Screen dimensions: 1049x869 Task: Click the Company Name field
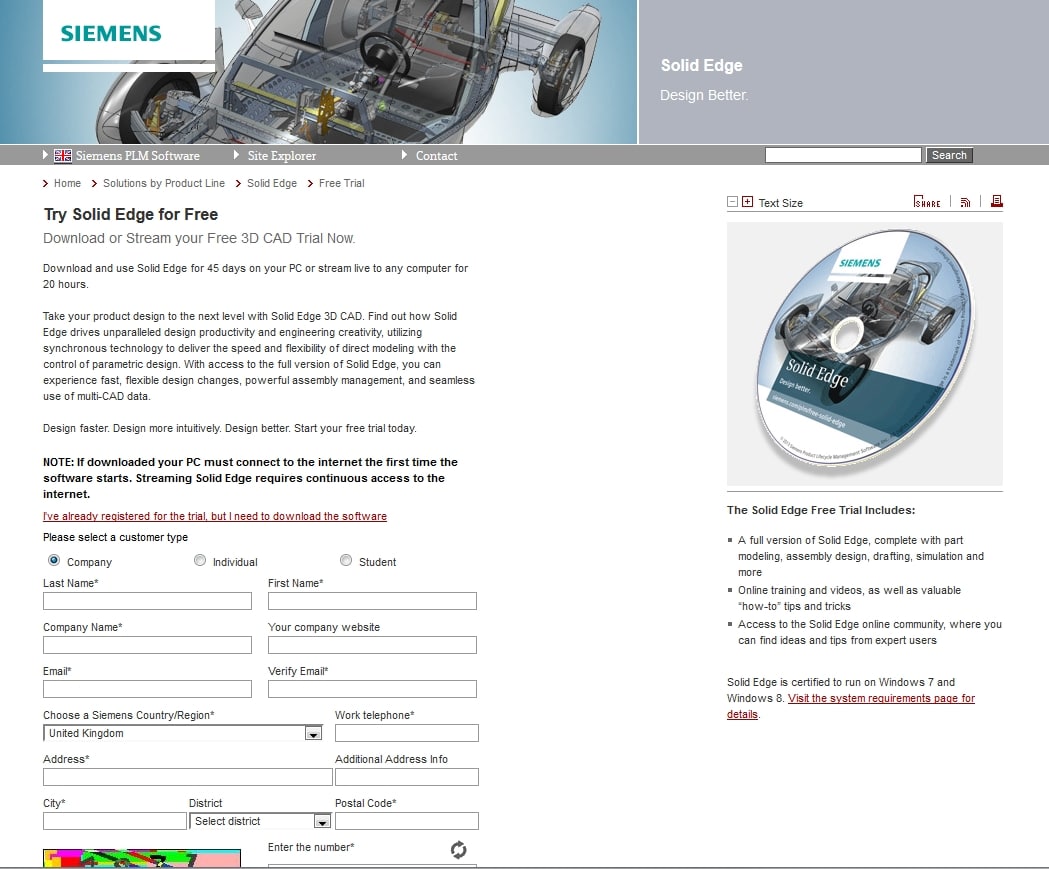(x=147, y=645)
